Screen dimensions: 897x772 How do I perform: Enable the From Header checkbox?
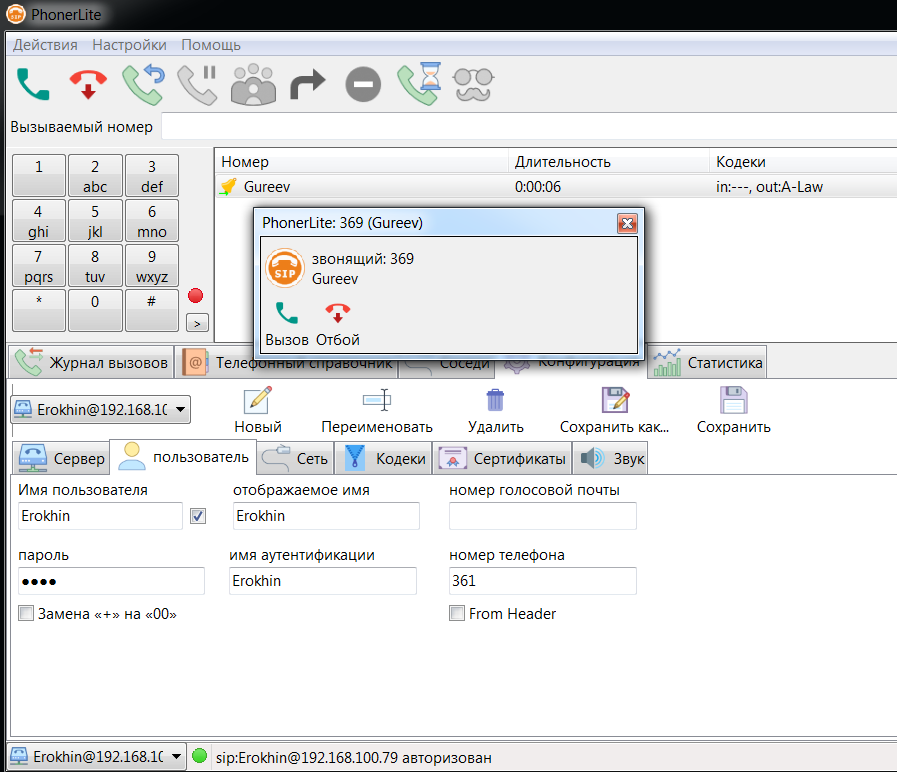point(457,613)
